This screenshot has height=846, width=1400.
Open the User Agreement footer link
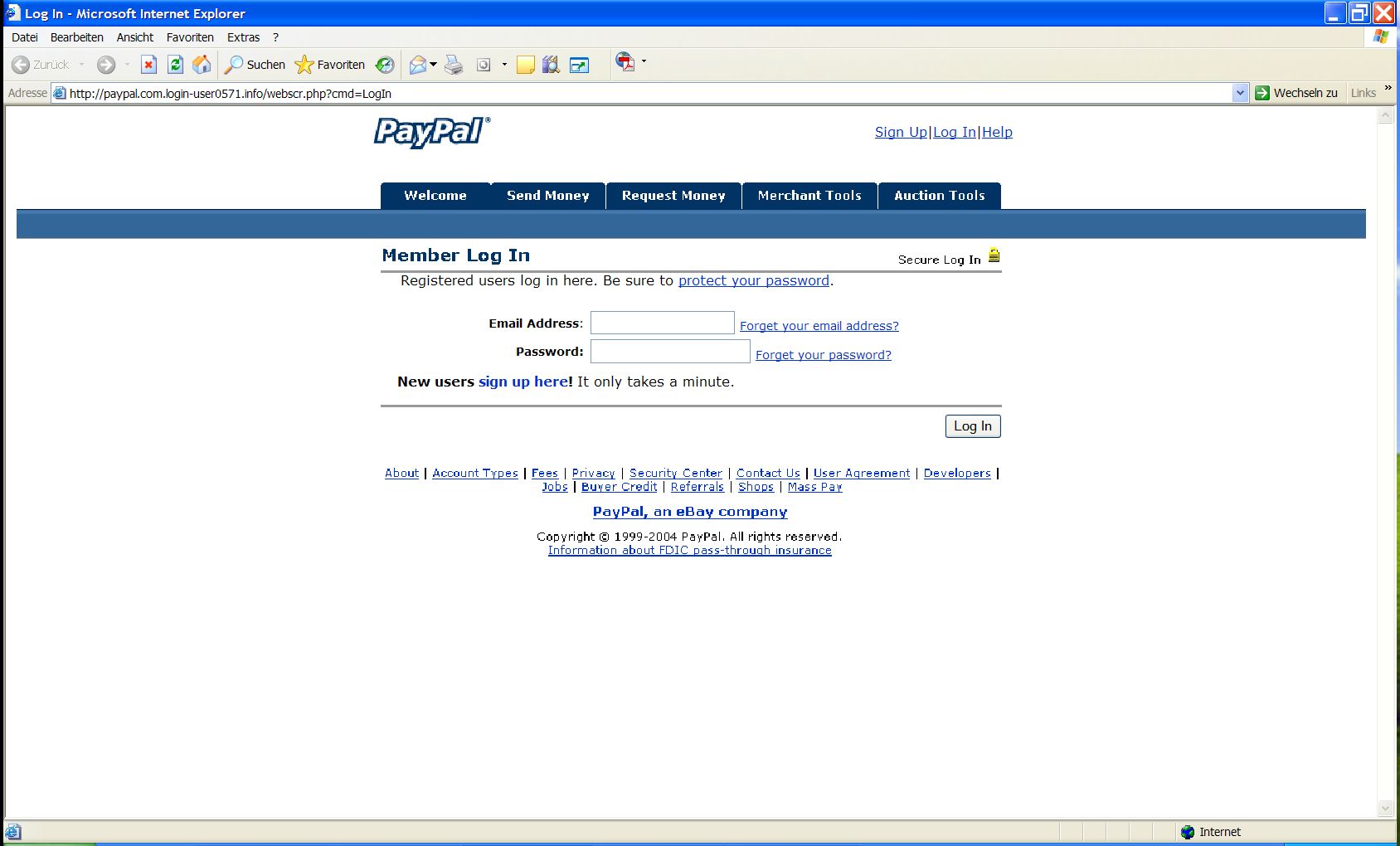pyautogui.click(x=862, y=473)
